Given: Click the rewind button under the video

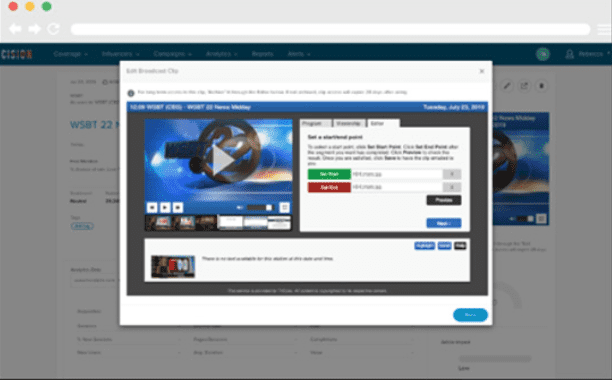Looking at the screenshot, I should [152, 208].
